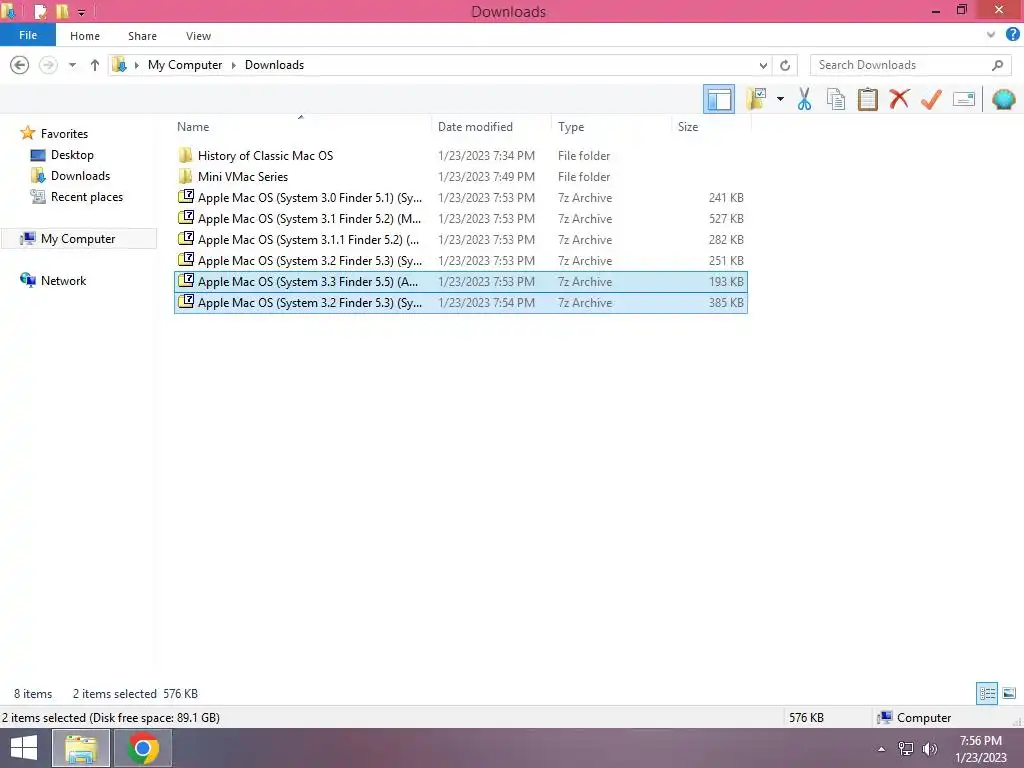Select the System 3.0 Finder 5.1 archive
Image resolution: width=1024 pixels, height=768 pixels.
point(461,197)
